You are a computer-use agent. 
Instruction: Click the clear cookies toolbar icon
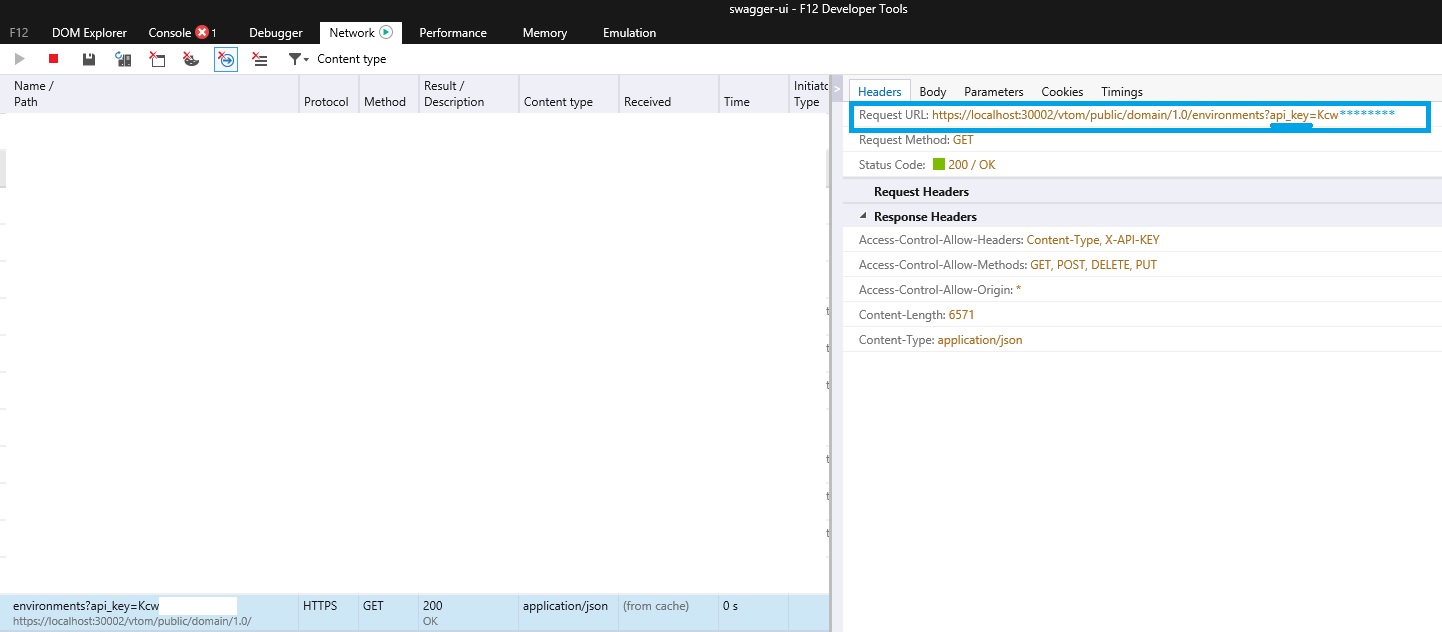[x=191, y=59]
